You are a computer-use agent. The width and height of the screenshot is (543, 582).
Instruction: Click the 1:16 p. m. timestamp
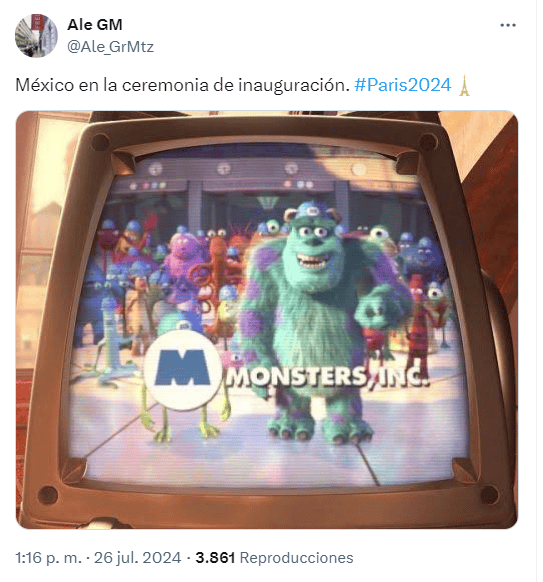[48, 558]
